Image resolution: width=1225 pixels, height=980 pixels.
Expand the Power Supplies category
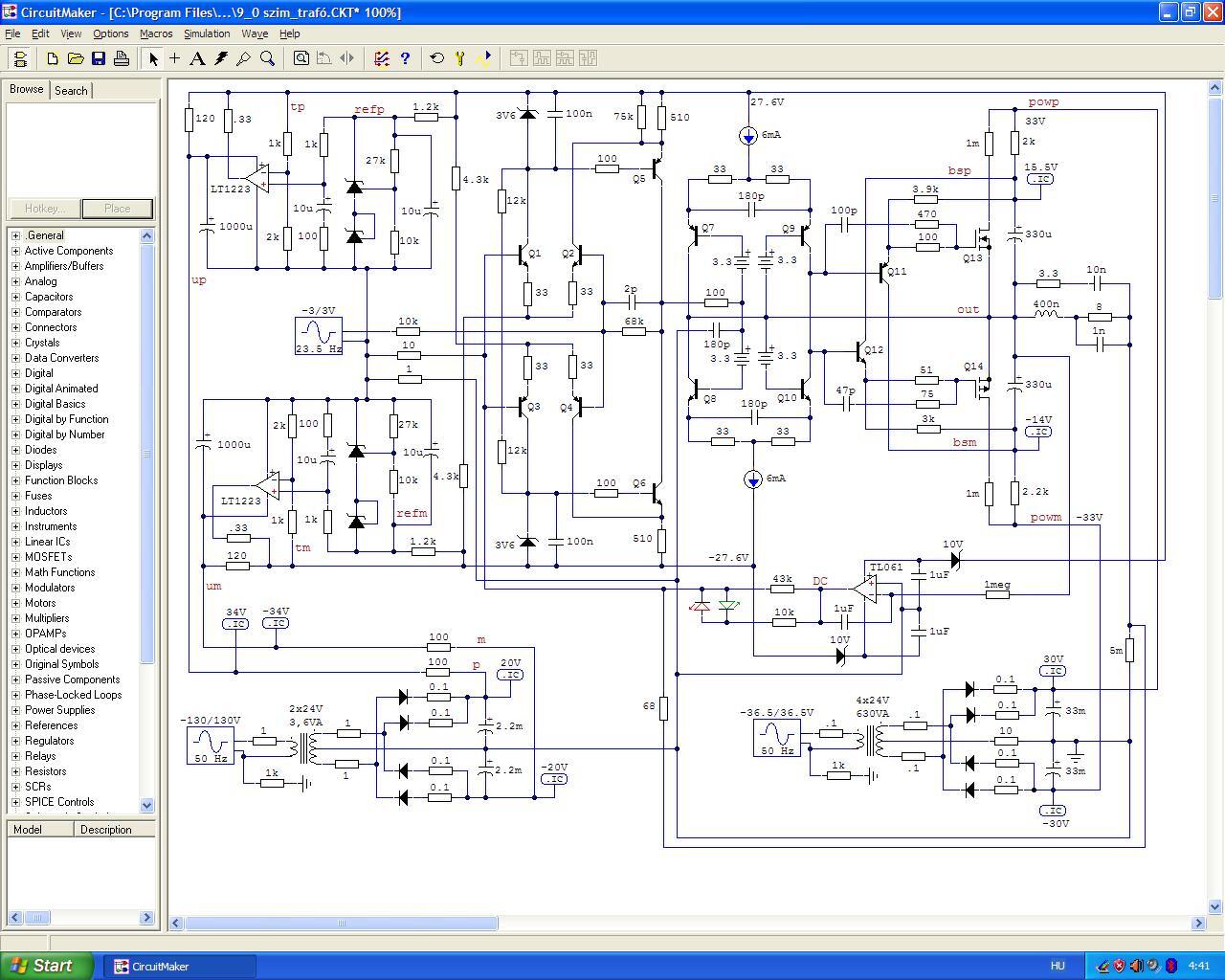(x=15, y=710)
